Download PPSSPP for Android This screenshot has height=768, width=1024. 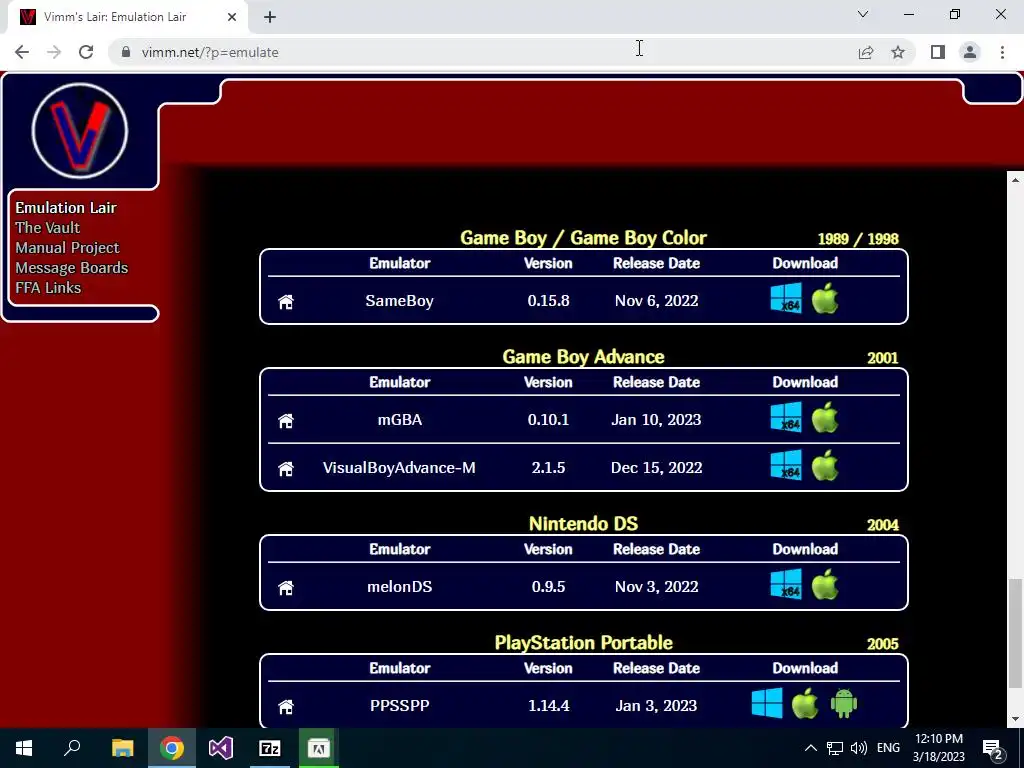844,703
